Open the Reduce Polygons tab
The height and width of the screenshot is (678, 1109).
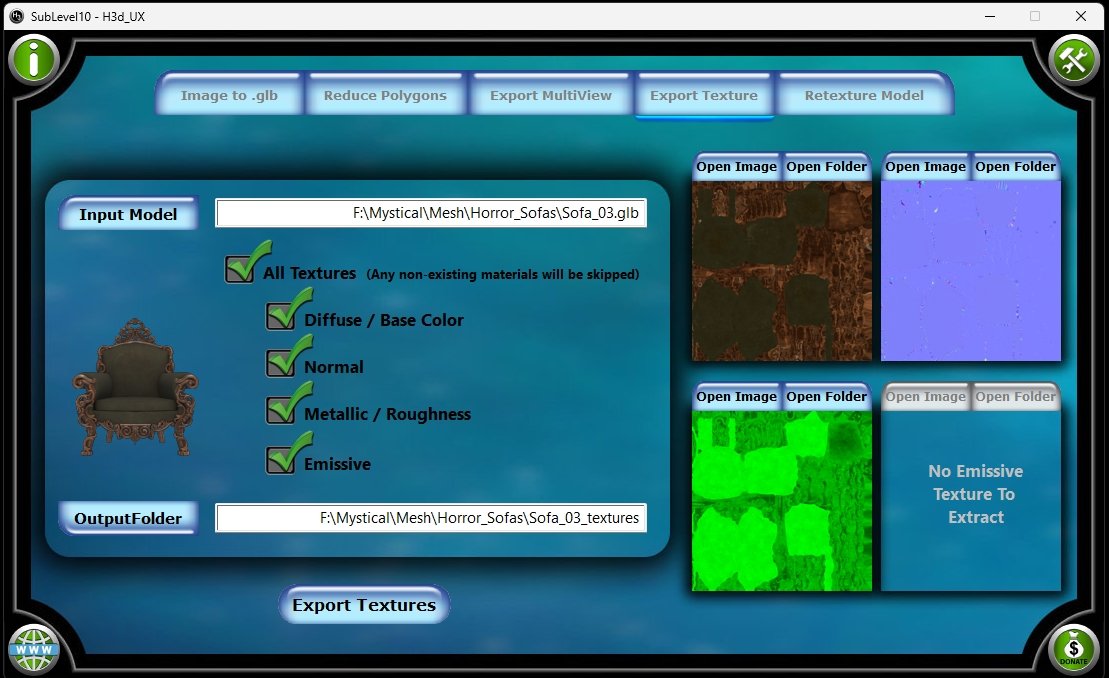(385, 96)
